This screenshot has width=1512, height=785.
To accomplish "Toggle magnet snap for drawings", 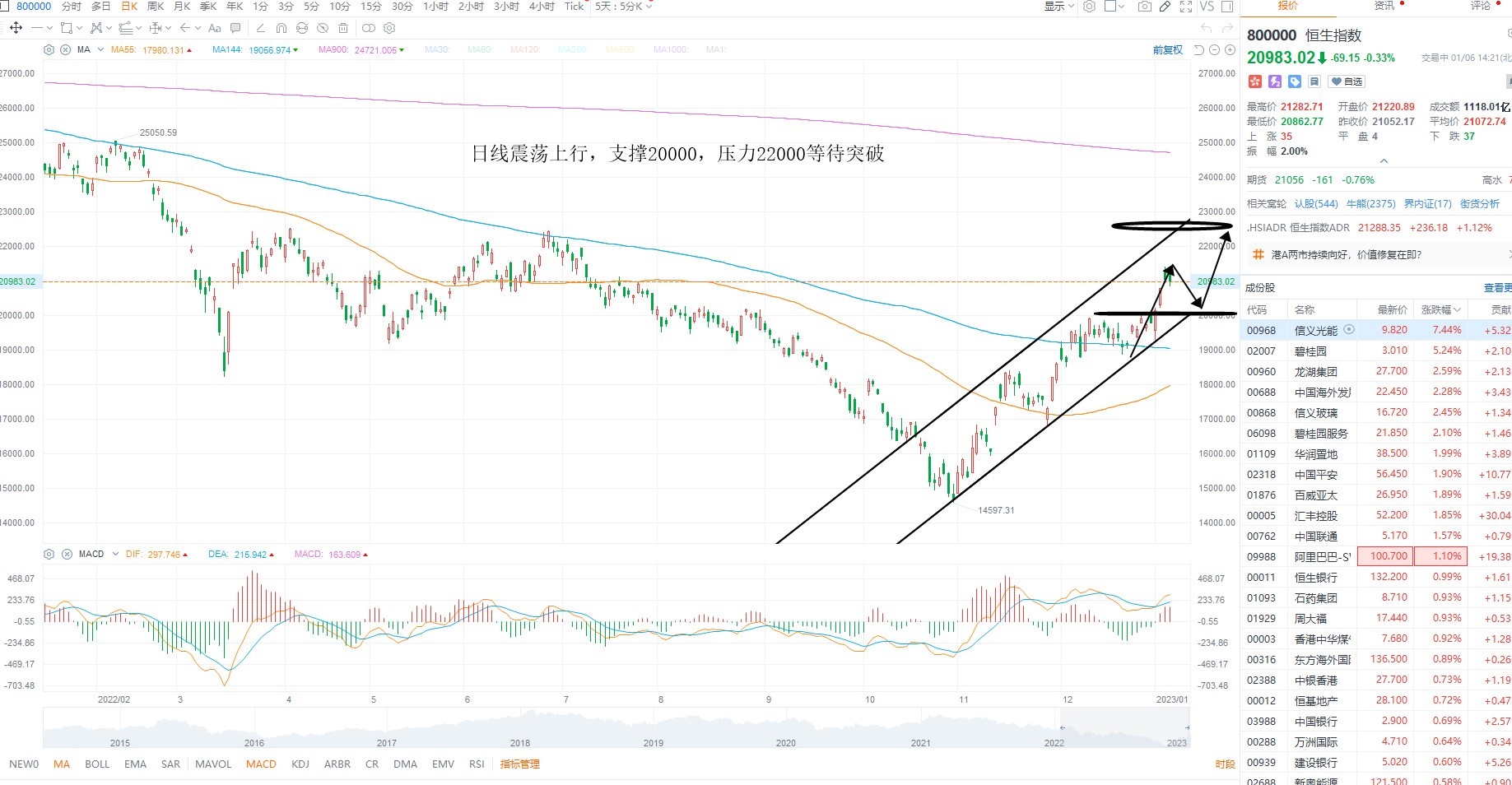I will click(281, 28).
